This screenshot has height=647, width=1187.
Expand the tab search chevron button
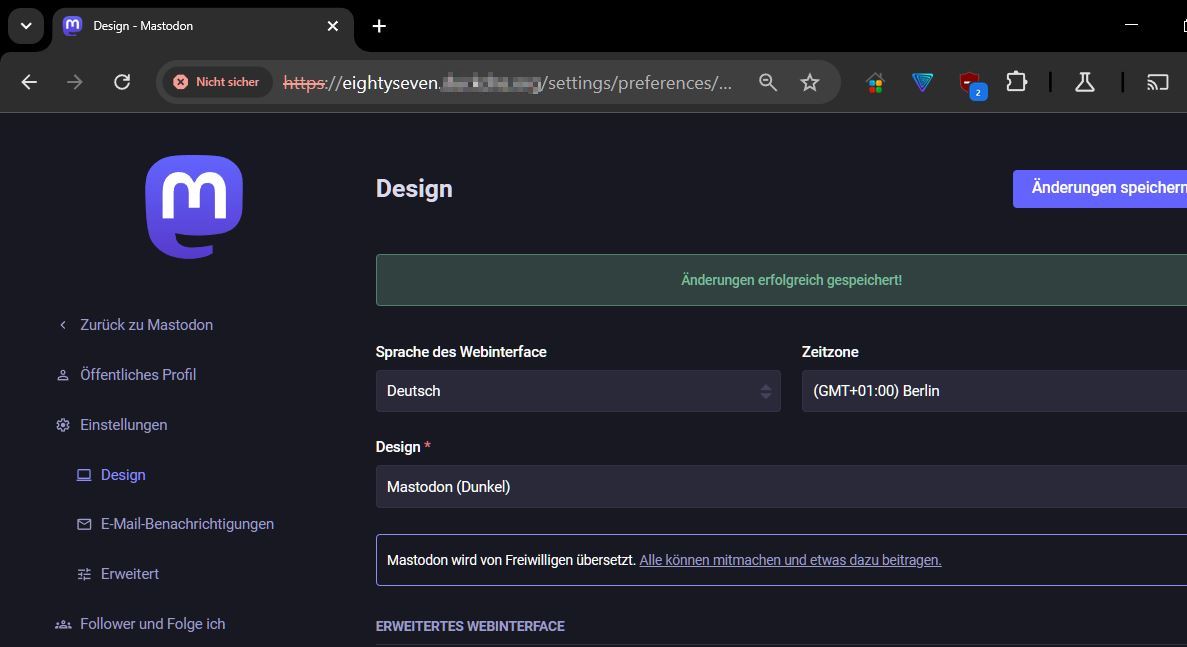[x=26, y=26]
